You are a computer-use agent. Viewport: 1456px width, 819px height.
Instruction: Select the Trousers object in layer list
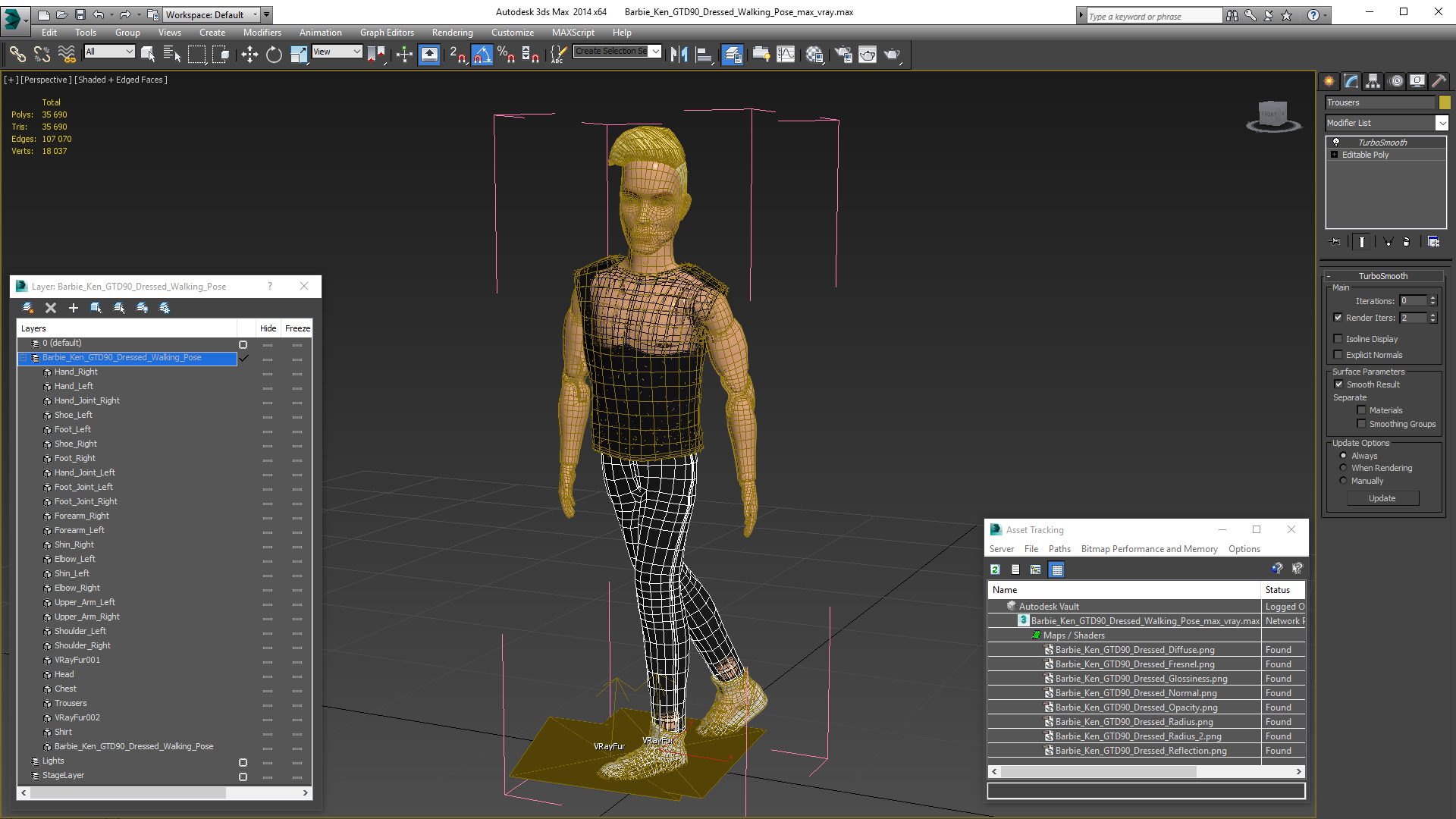pos(71,703)
